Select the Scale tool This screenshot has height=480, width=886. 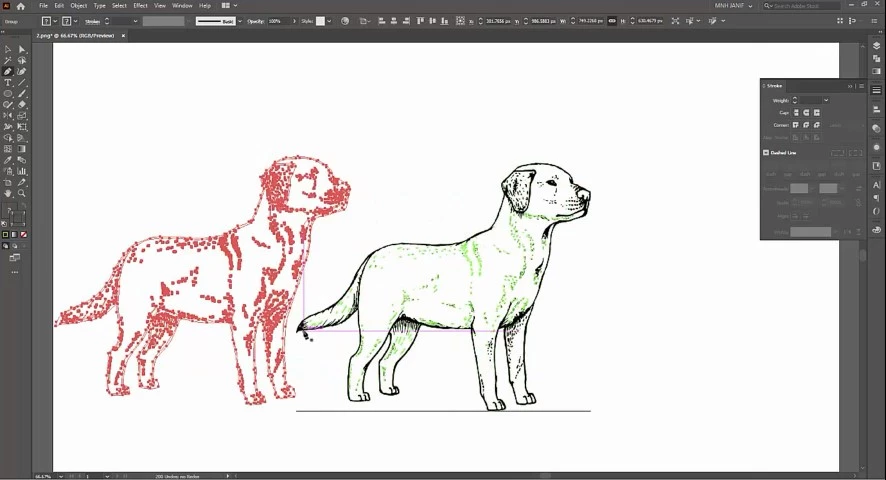point(21,116)
